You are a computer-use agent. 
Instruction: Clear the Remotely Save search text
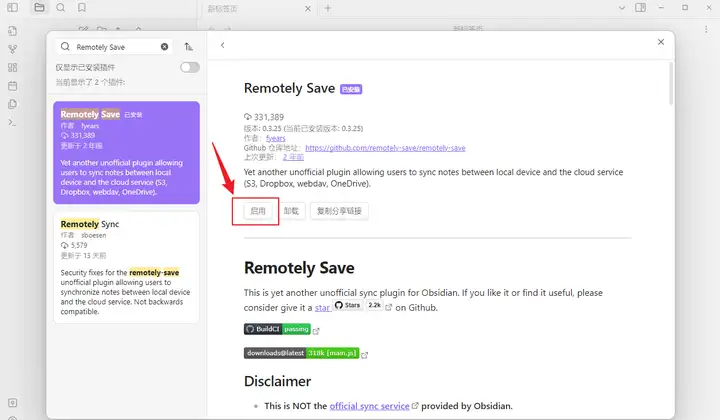164,47
